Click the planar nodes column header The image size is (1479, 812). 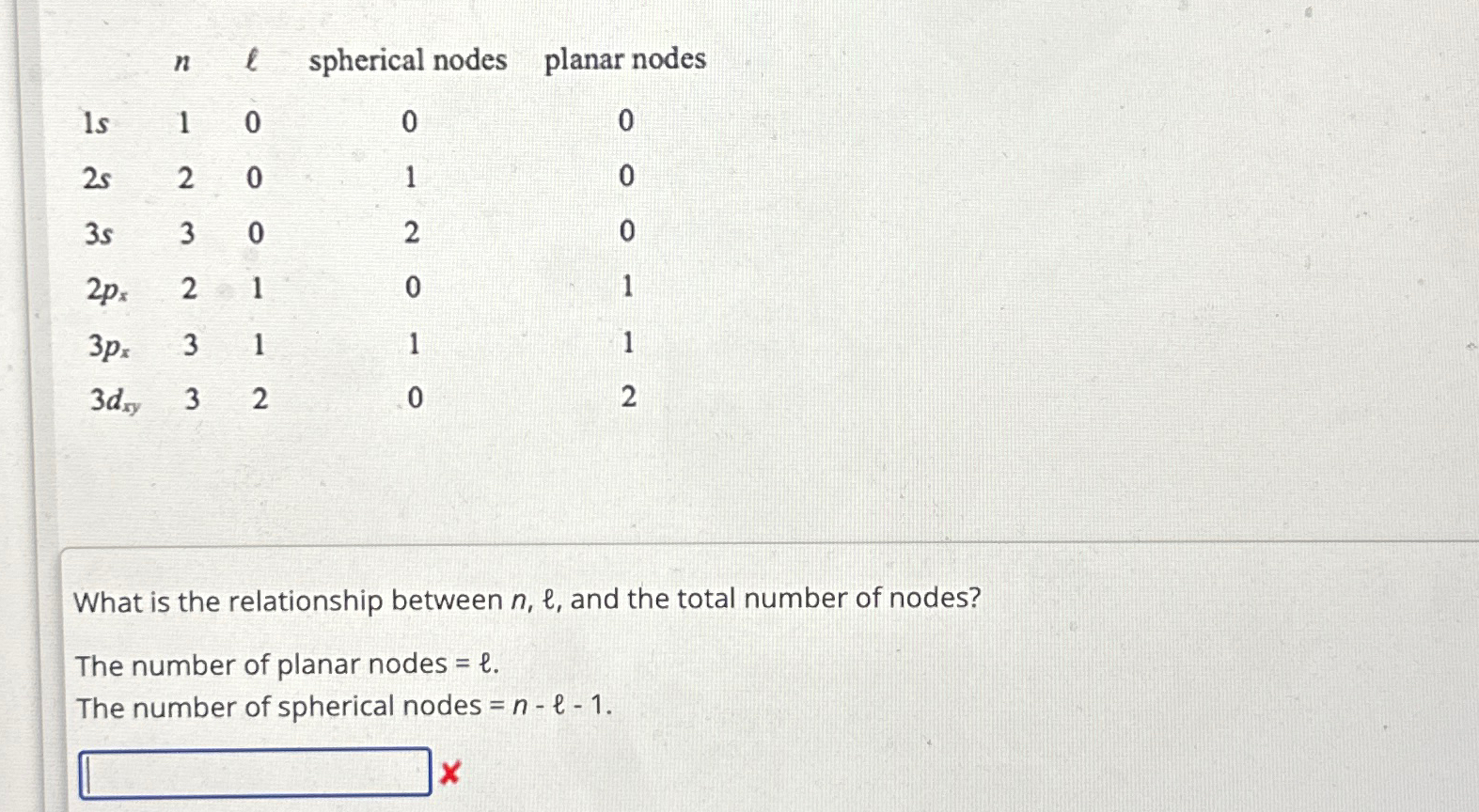tap(625, 60)
